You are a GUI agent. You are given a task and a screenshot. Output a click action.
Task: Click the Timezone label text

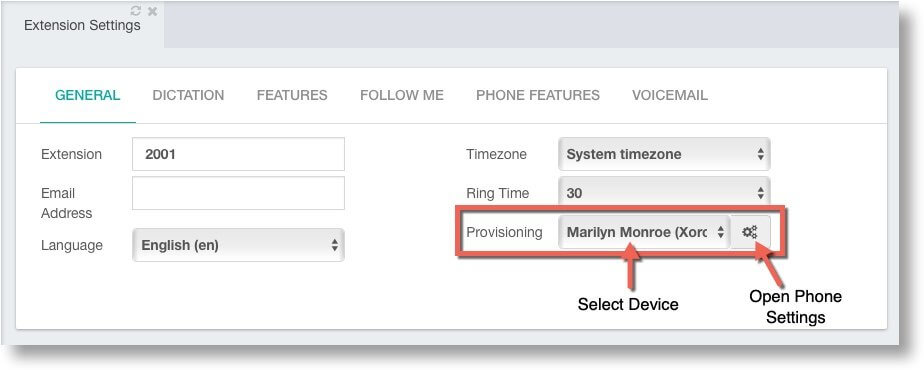pos(496,154)
